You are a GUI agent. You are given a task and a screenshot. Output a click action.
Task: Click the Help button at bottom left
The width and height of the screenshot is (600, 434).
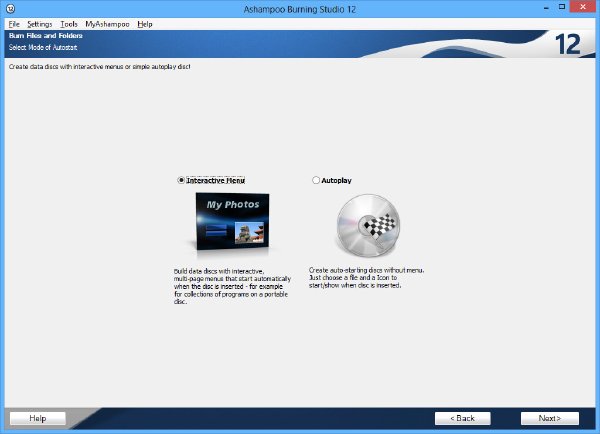(x=38, y=418)
